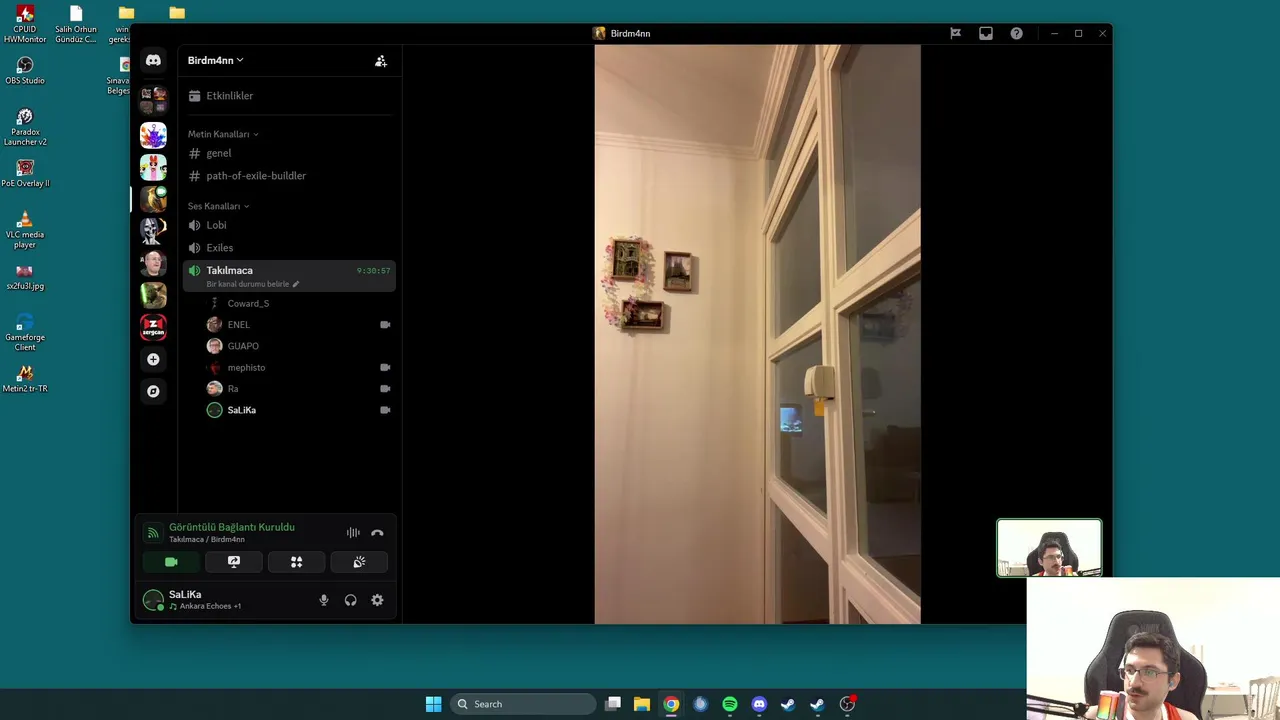1280x720 pixels.
Task: Add a server with the plus icon
Action: (x=153, y=359)
